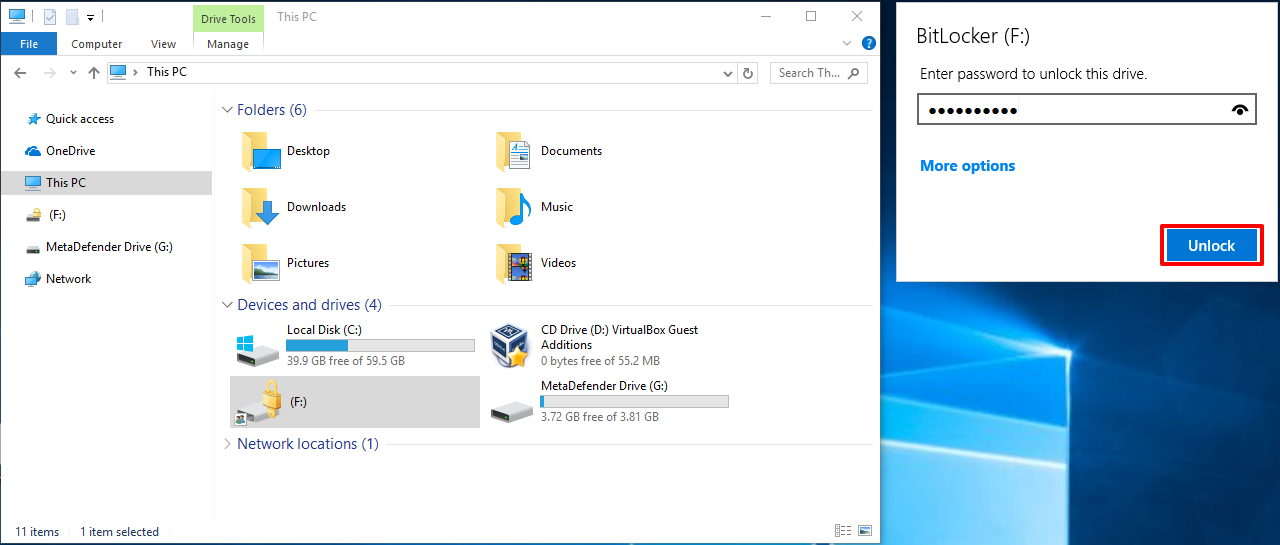Select OneDrive in the navigation pane
The image size is (1280, 545).
click(70, 151)
